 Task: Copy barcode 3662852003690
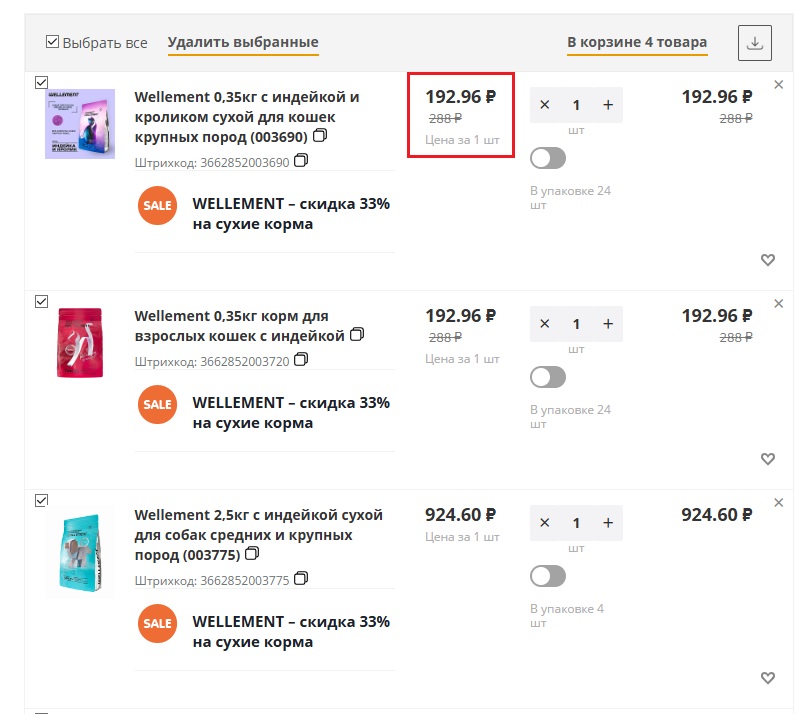point(301,161)
